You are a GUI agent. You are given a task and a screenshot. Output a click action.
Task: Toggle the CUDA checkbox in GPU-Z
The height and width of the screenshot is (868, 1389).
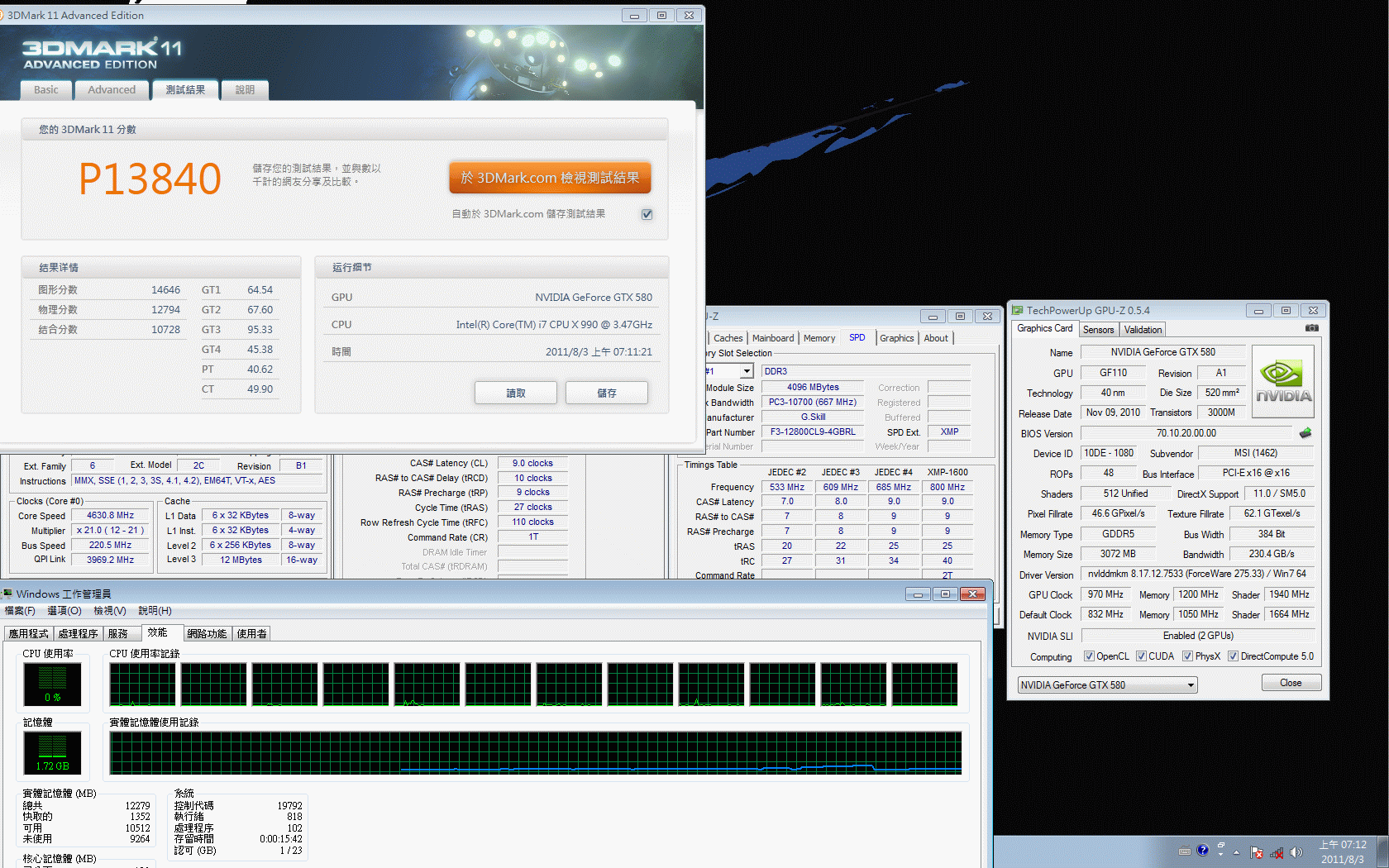[1141, 656]
